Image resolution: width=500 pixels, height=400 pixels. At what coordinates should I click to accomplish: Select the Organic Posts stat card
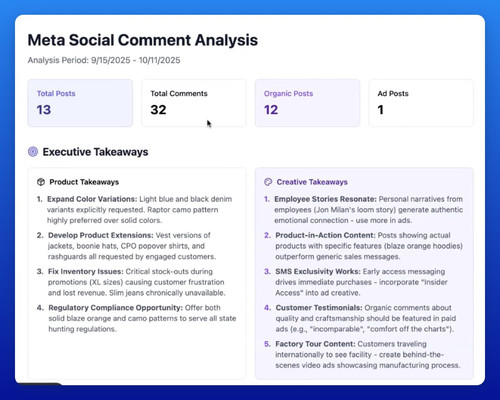tap(307, 103)
